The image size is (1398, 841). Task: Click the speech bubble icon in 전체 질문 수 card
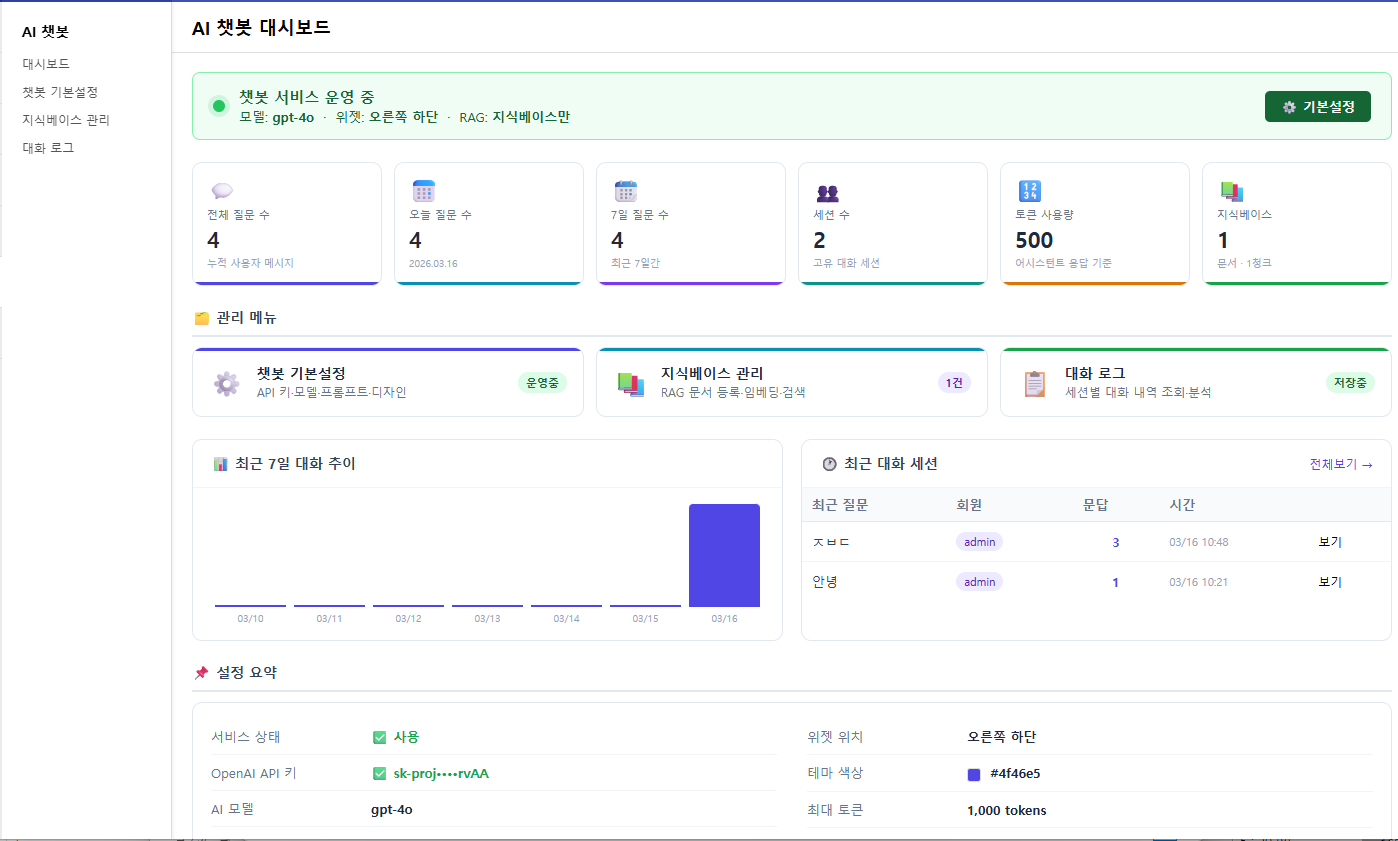(221, 191)
